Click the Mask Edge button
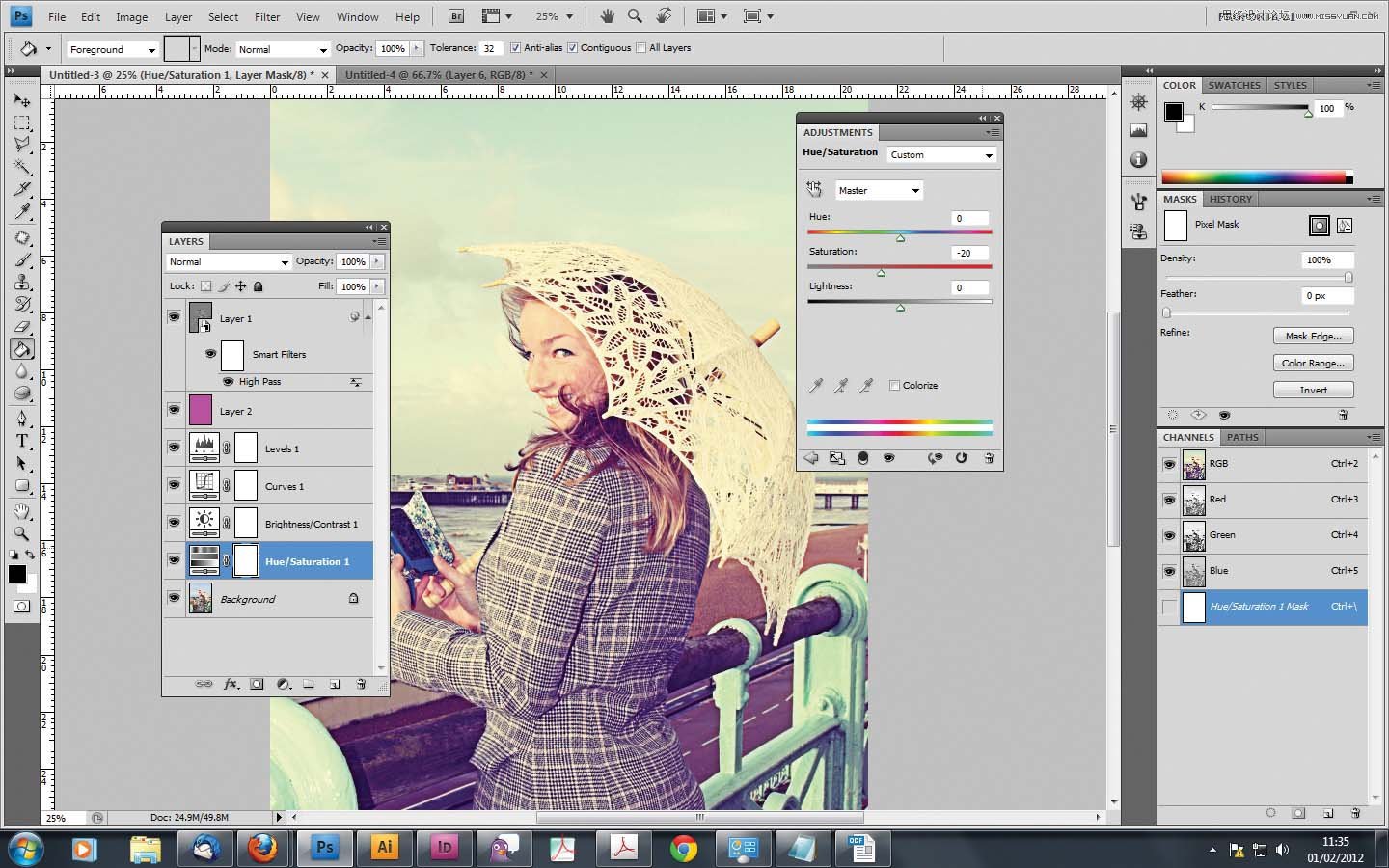The width and height of the screenshot is (1389, 868). [1313, 336]
